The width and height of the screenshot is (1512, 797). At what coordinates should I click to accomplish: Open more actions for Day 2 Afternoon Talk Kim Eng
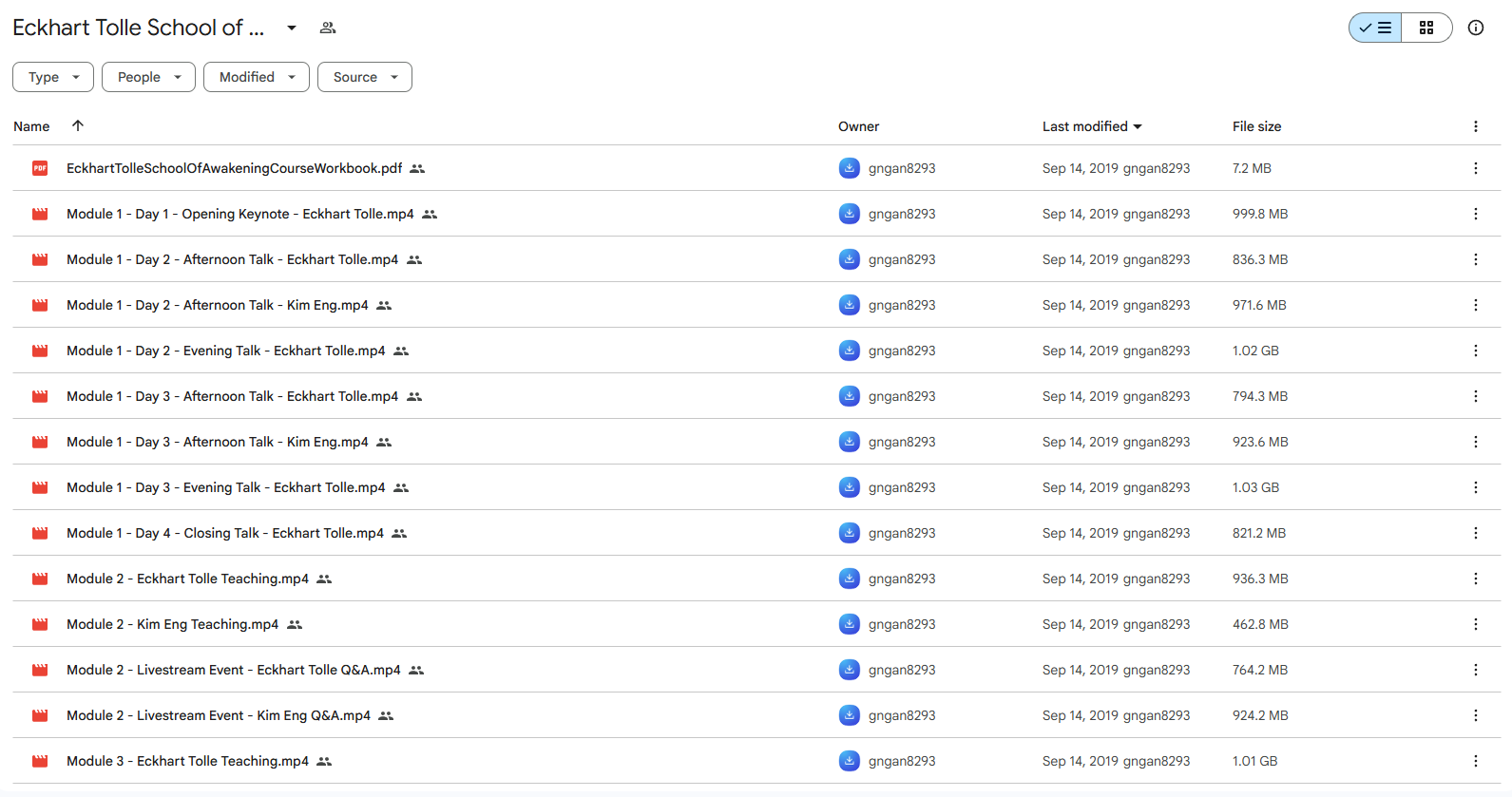[x=1476, y=305]
